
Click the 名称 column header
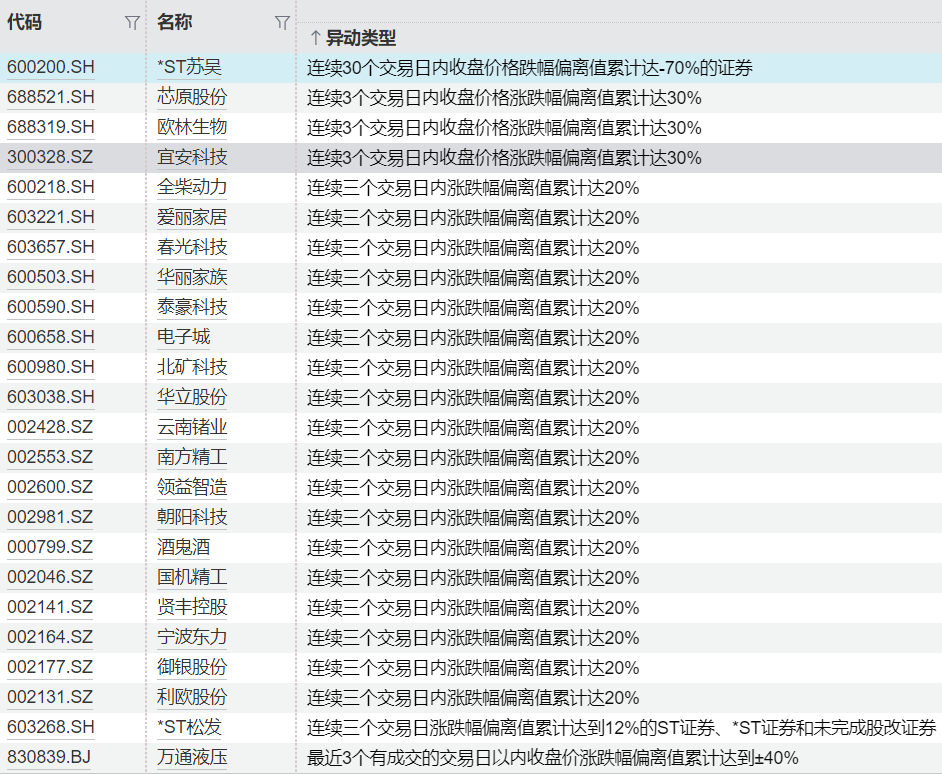[x=174, y=22]
